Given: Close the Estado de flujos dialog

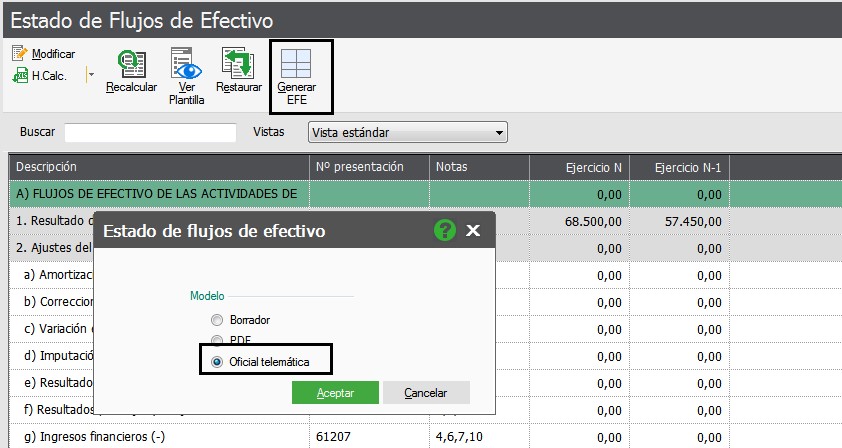Looking at the screenshot, I should point(473,230).
